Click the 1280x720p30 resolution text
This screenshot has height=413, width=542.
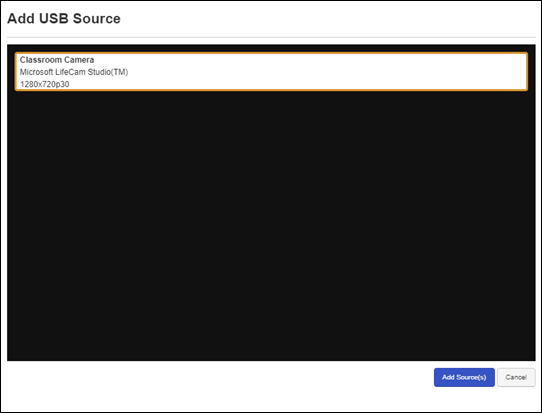(x=45, y=84)
